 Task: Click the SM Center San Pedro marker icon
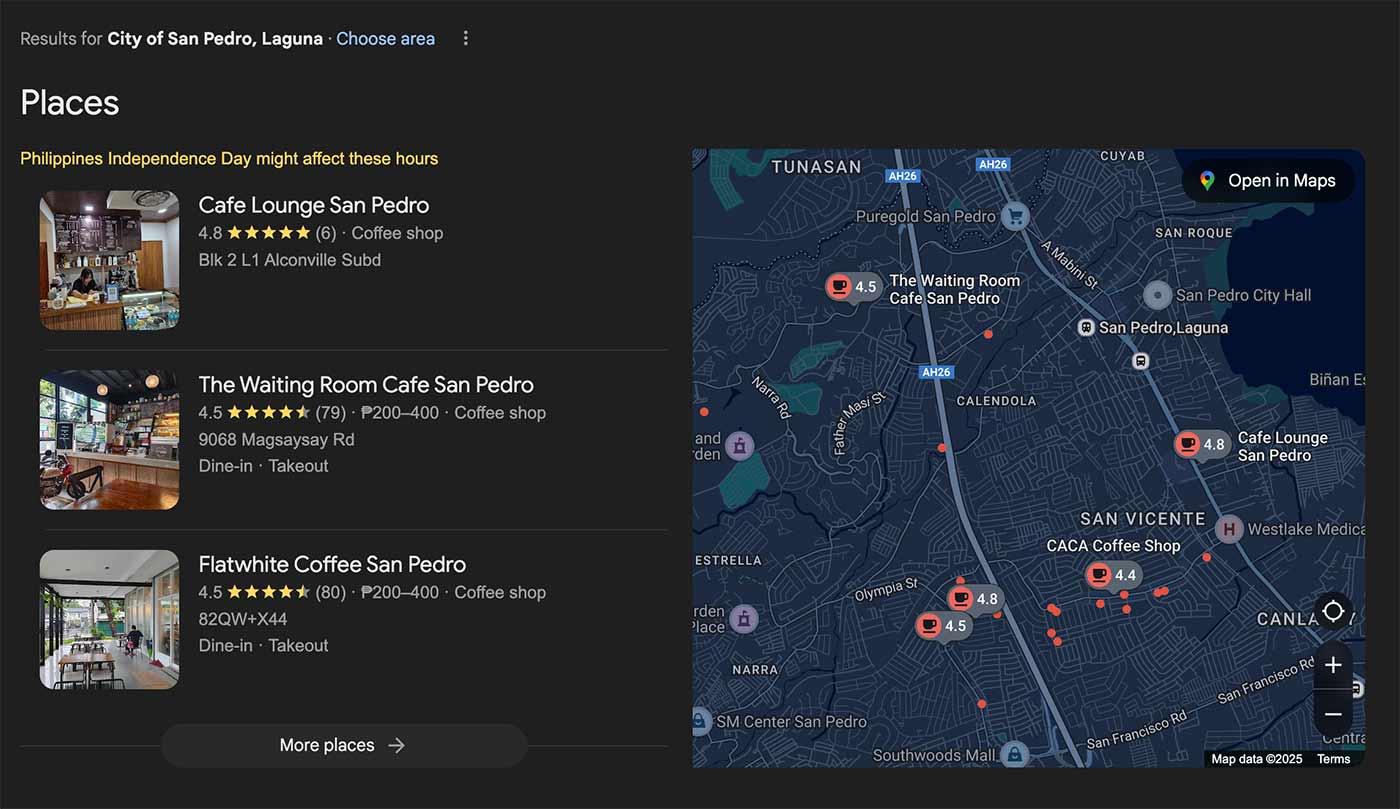[700, 720]
